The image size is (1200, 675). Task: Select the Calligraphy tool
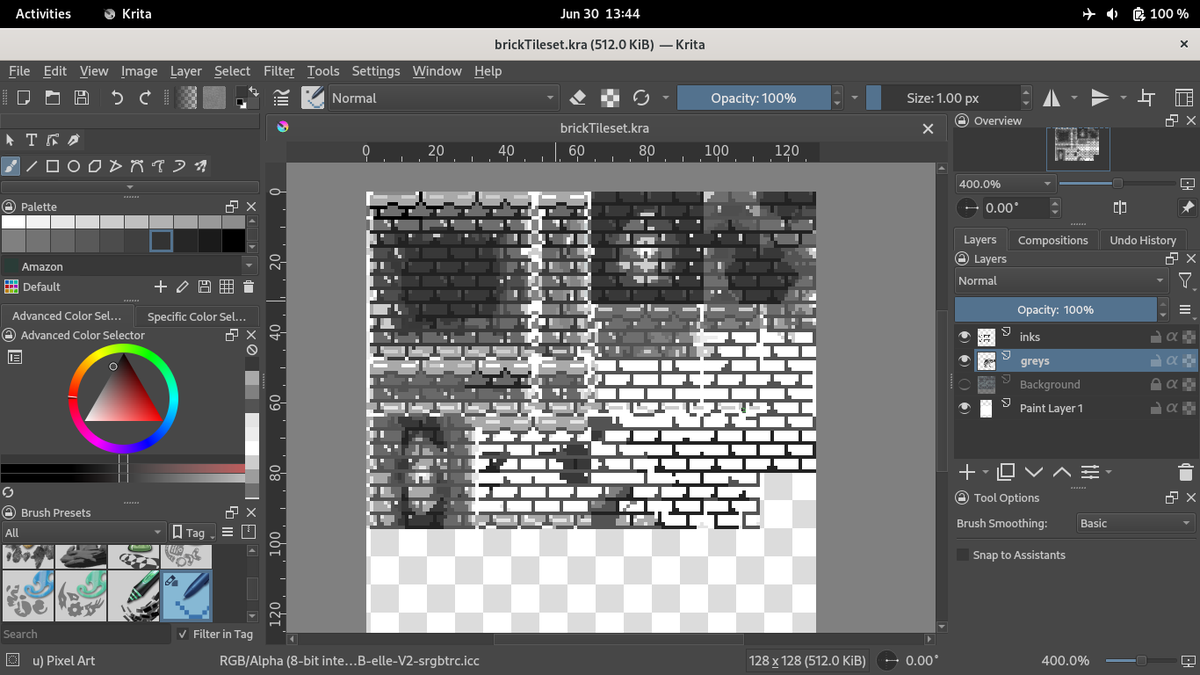(x=73, y=140)
